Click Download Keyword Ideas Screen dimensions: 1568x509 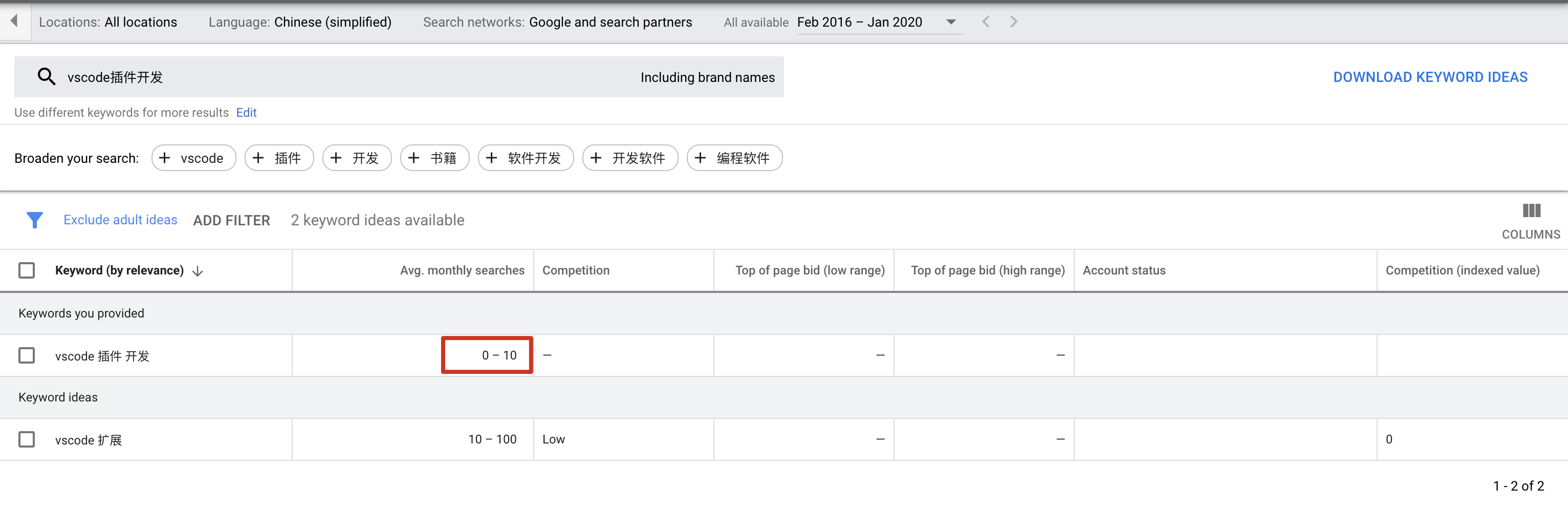point(1430,77)
